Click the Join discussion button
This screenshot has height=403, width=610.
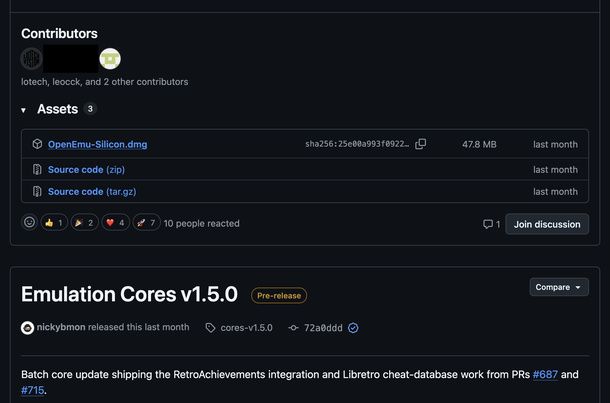tap(547, 224)
